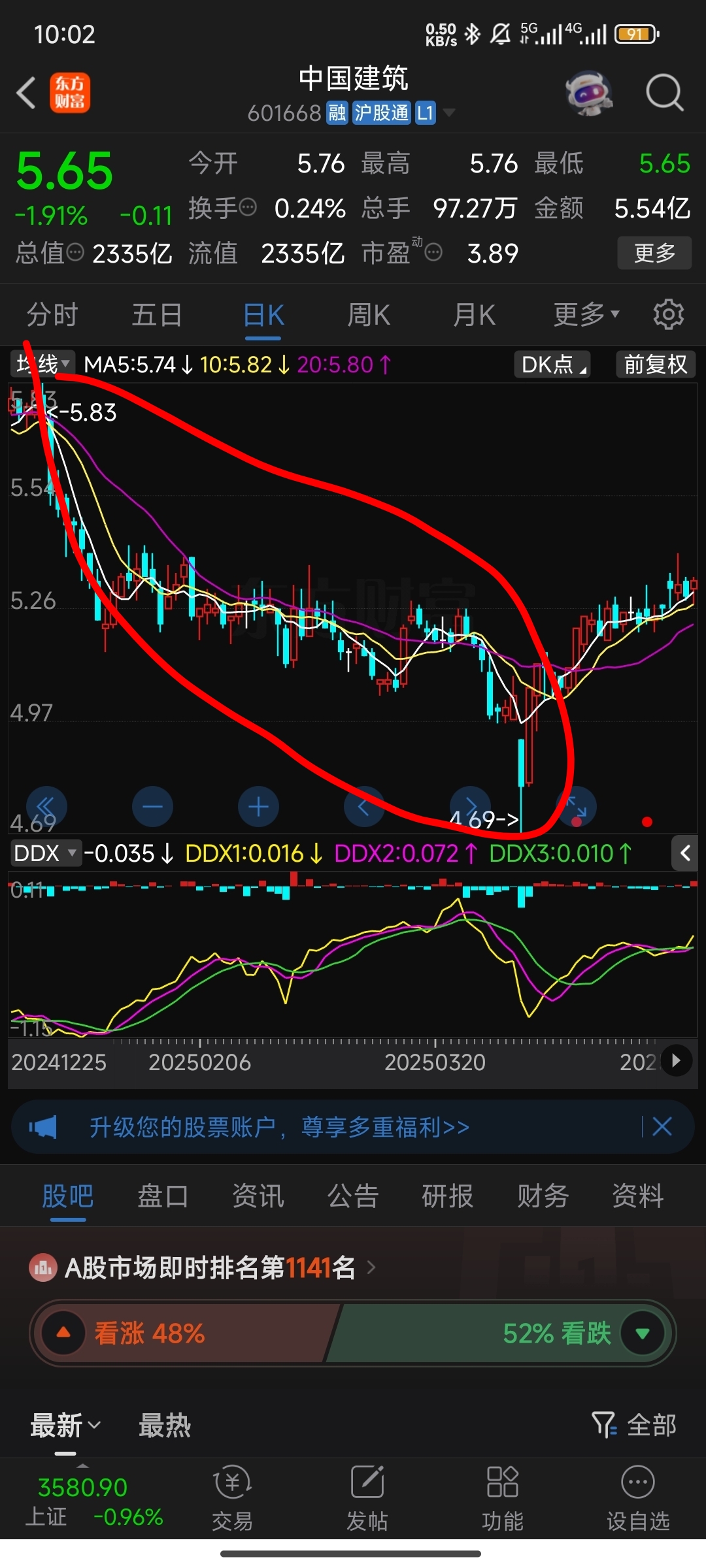Open the 升级您的股票账户 promotion link

point(280,1127)
